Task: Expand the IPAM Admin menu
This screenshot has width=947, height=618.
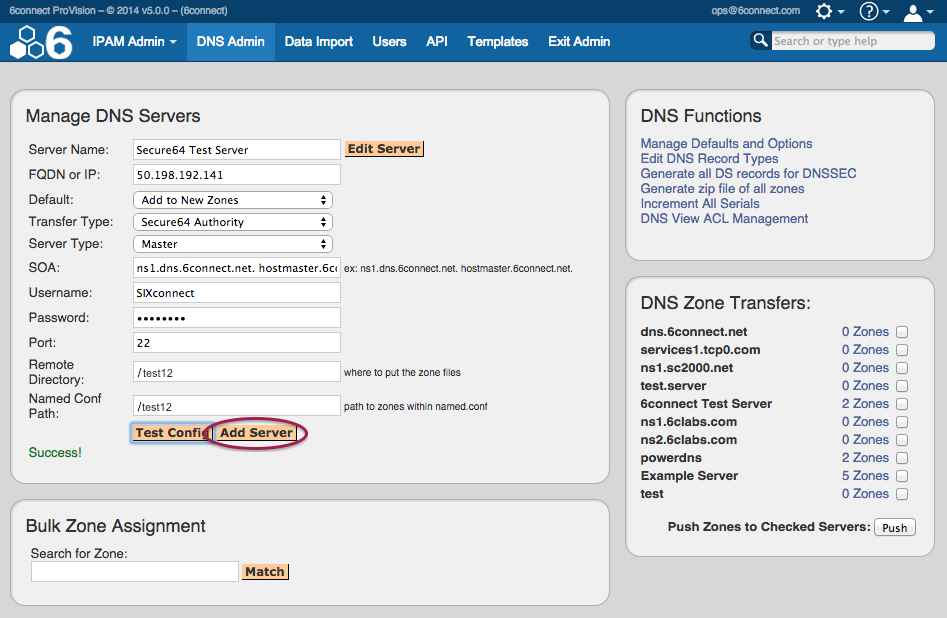Action: [134, 42]
